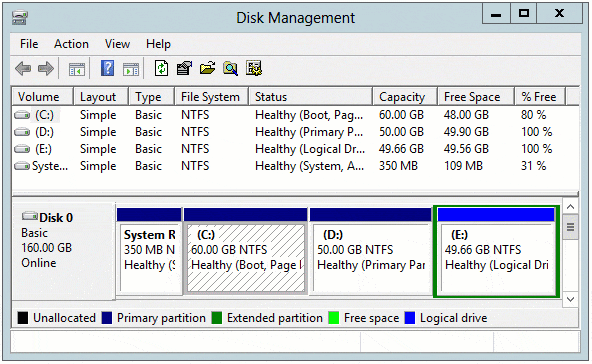This screenshot has height=364, width=592.
Task: Click the Healthy (Logical Dr... status cell
Action: pyautogui.click(x=310, y=149)
